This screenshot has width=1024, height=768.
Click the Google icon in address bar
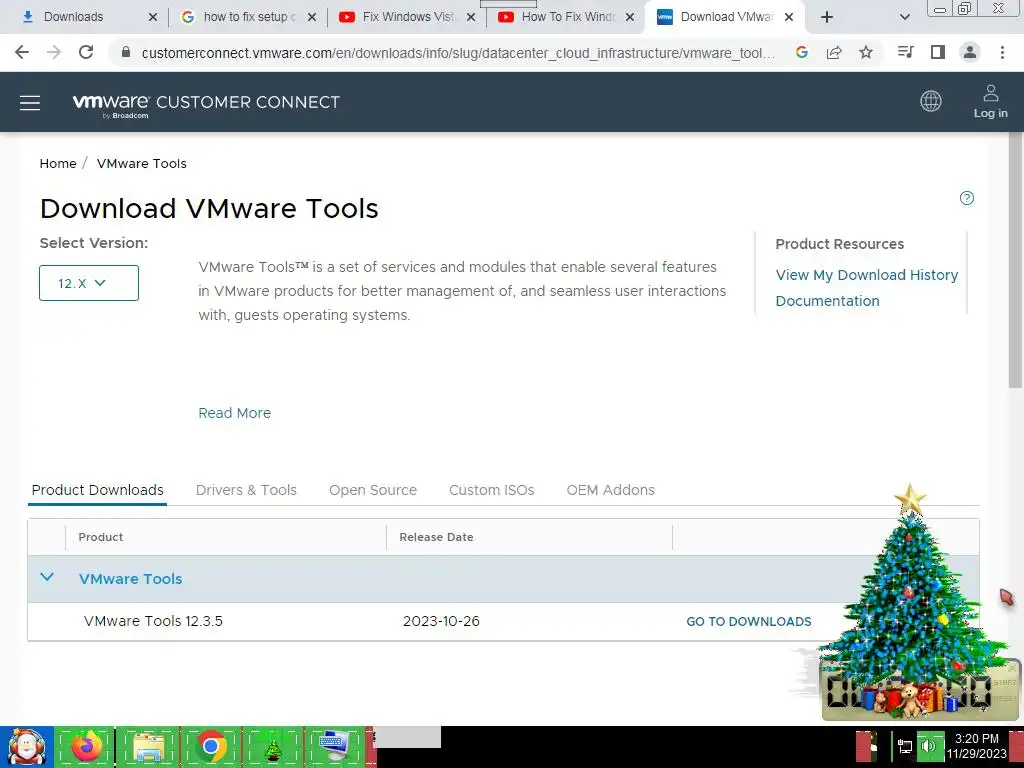pos(802,52)
